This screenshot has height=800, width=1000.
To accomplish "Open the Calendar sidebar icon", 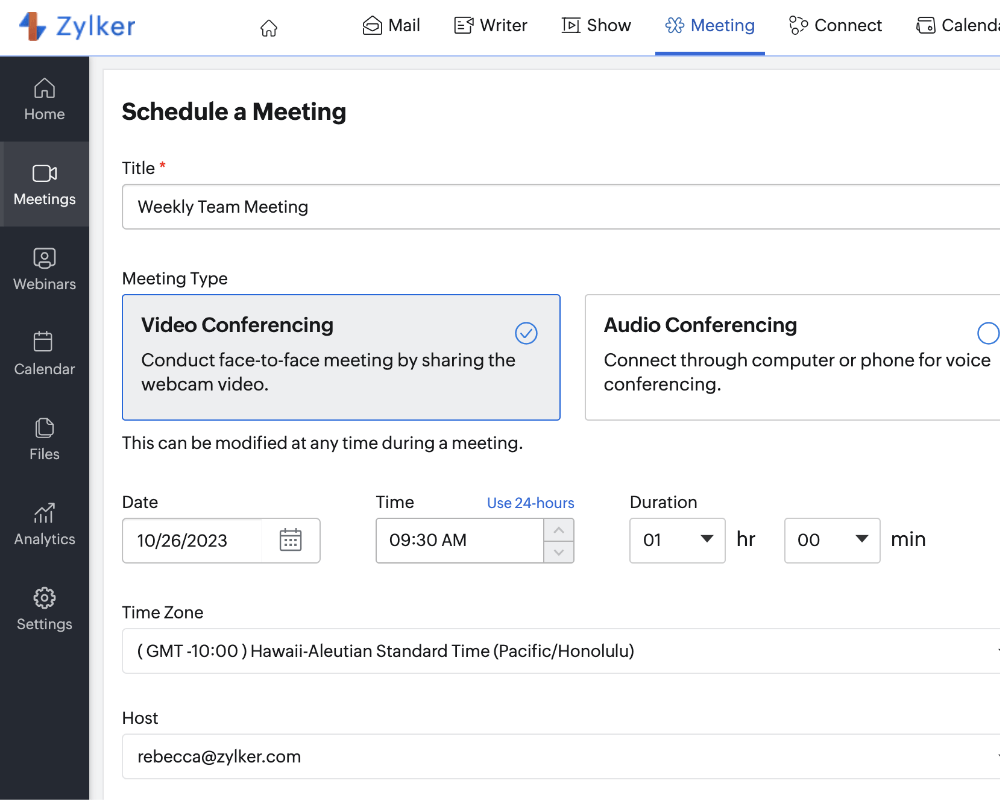I will pyautogui.click(x=44, y=354).
